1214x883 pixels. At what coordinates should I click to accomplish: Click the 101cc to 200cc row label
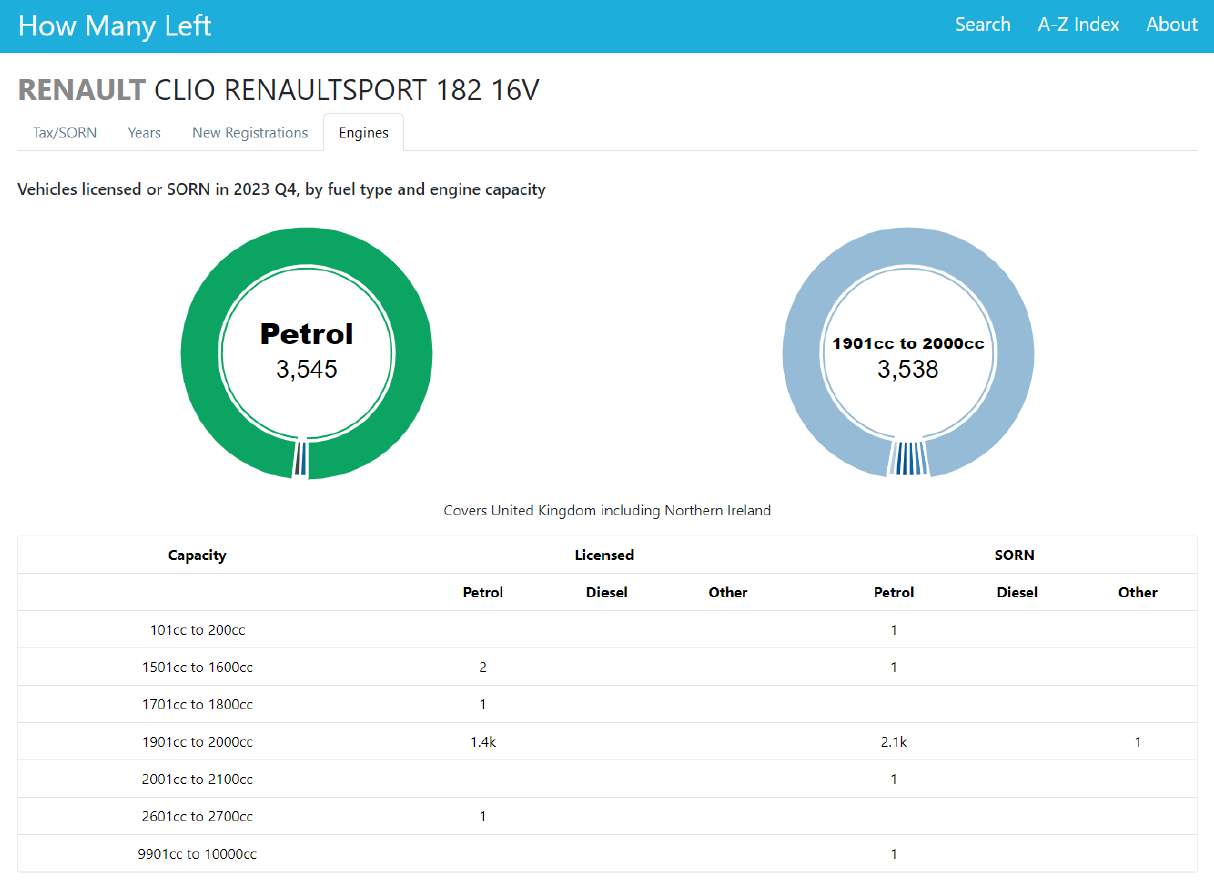(197, 630)
